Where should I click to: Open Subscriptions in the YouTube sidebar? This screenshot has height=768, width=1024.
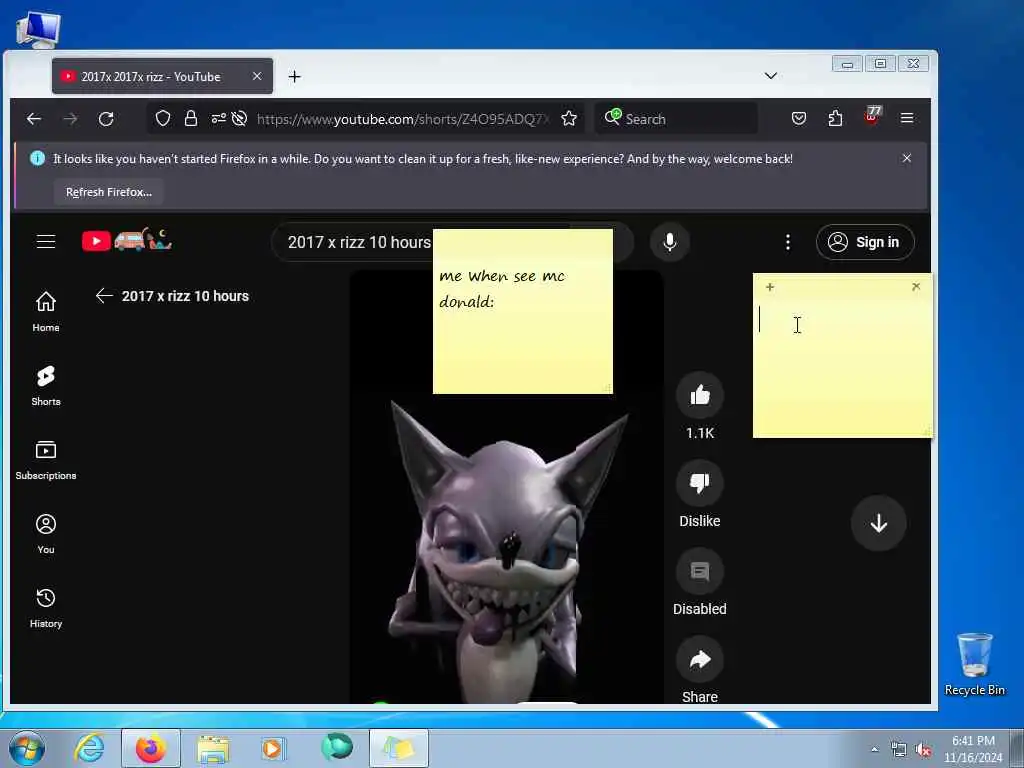46,460
